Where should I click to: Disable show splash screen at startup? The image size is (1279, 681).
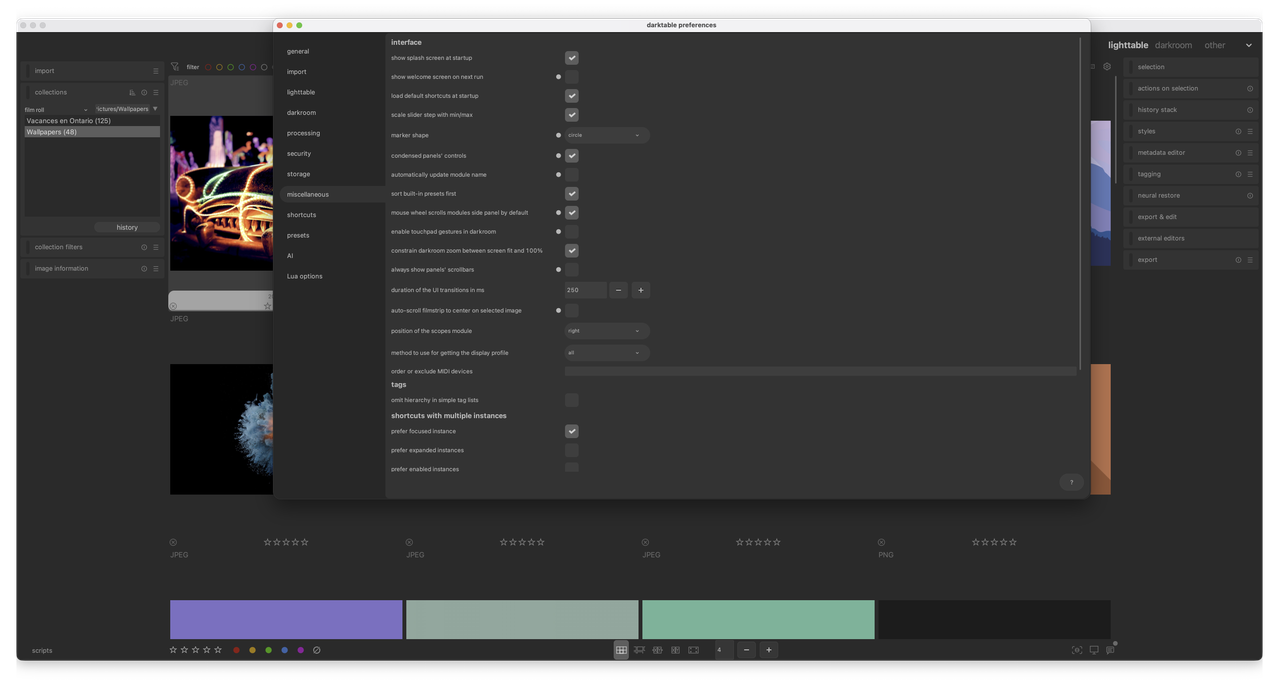coord(572,58)
